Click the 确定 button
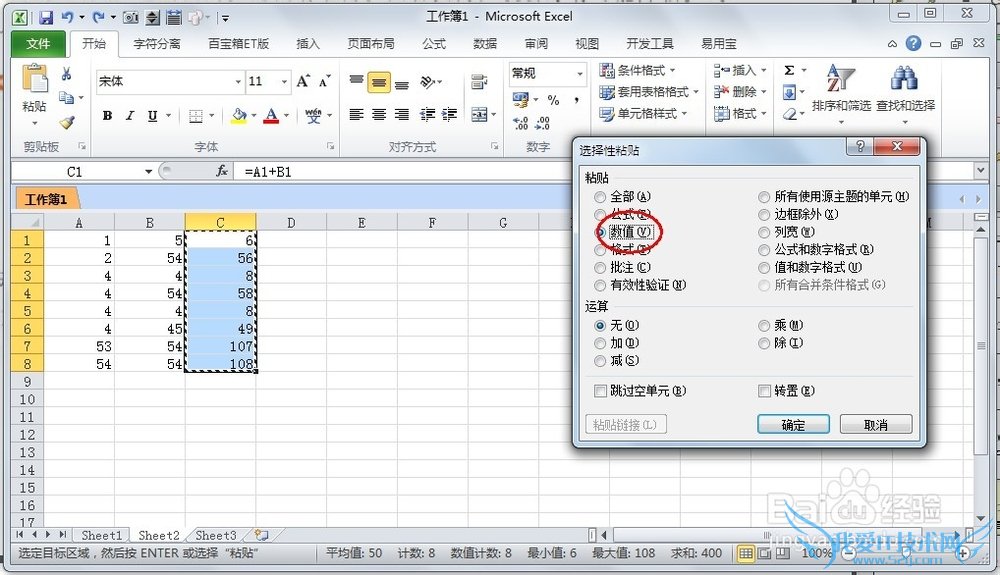 pos(793,425)
